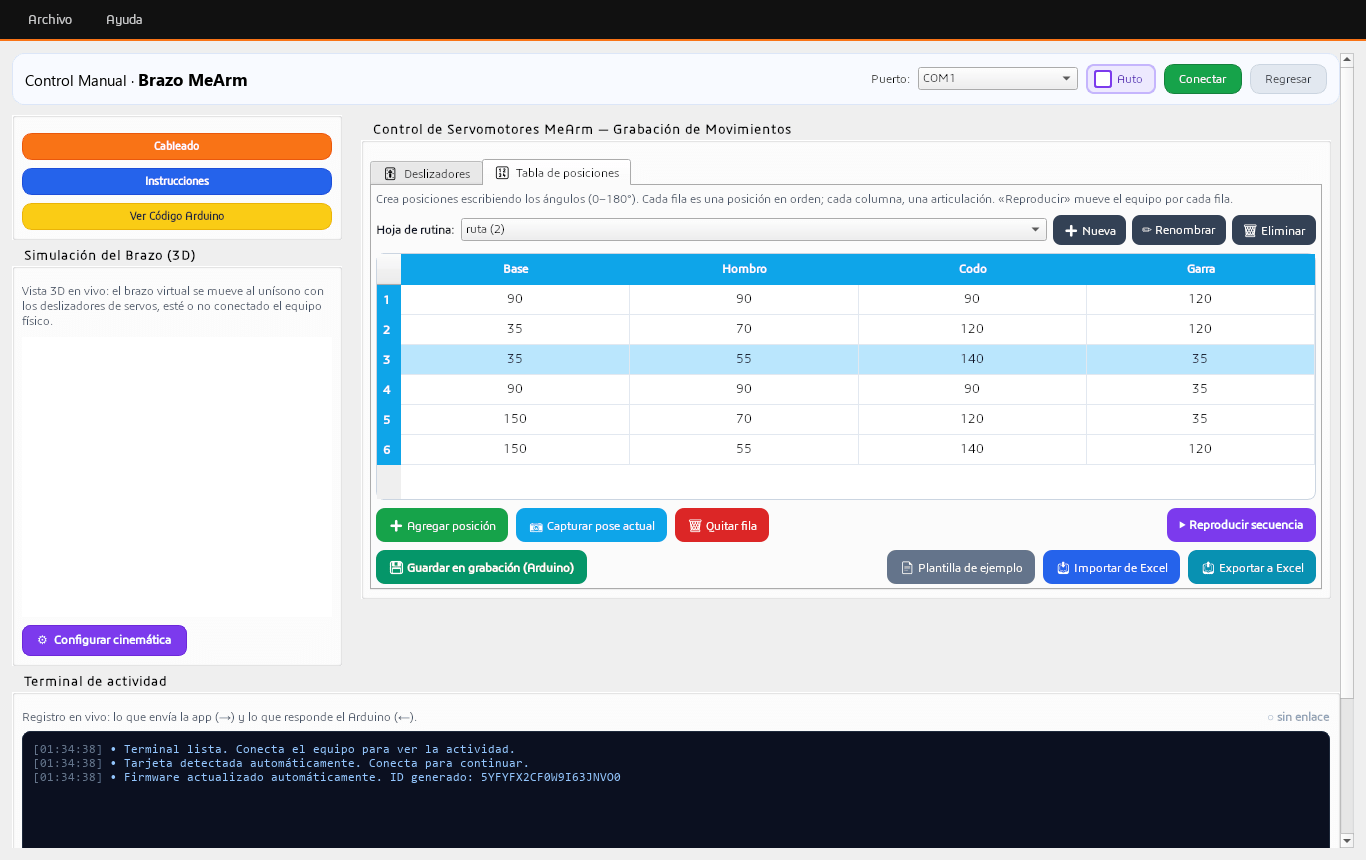Click Ver Código Arduino button
The height and width of the screenshot is (860, 1366).
click(x=177, y=216)
